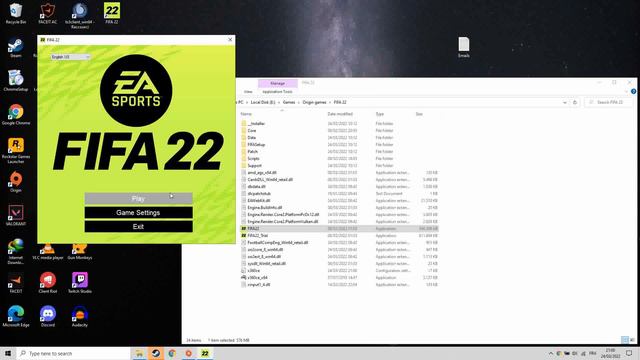This screenshot has height=360, width=640.
Task: Click Local Disk (E:) in the address bar
Action: pos(263,102)
